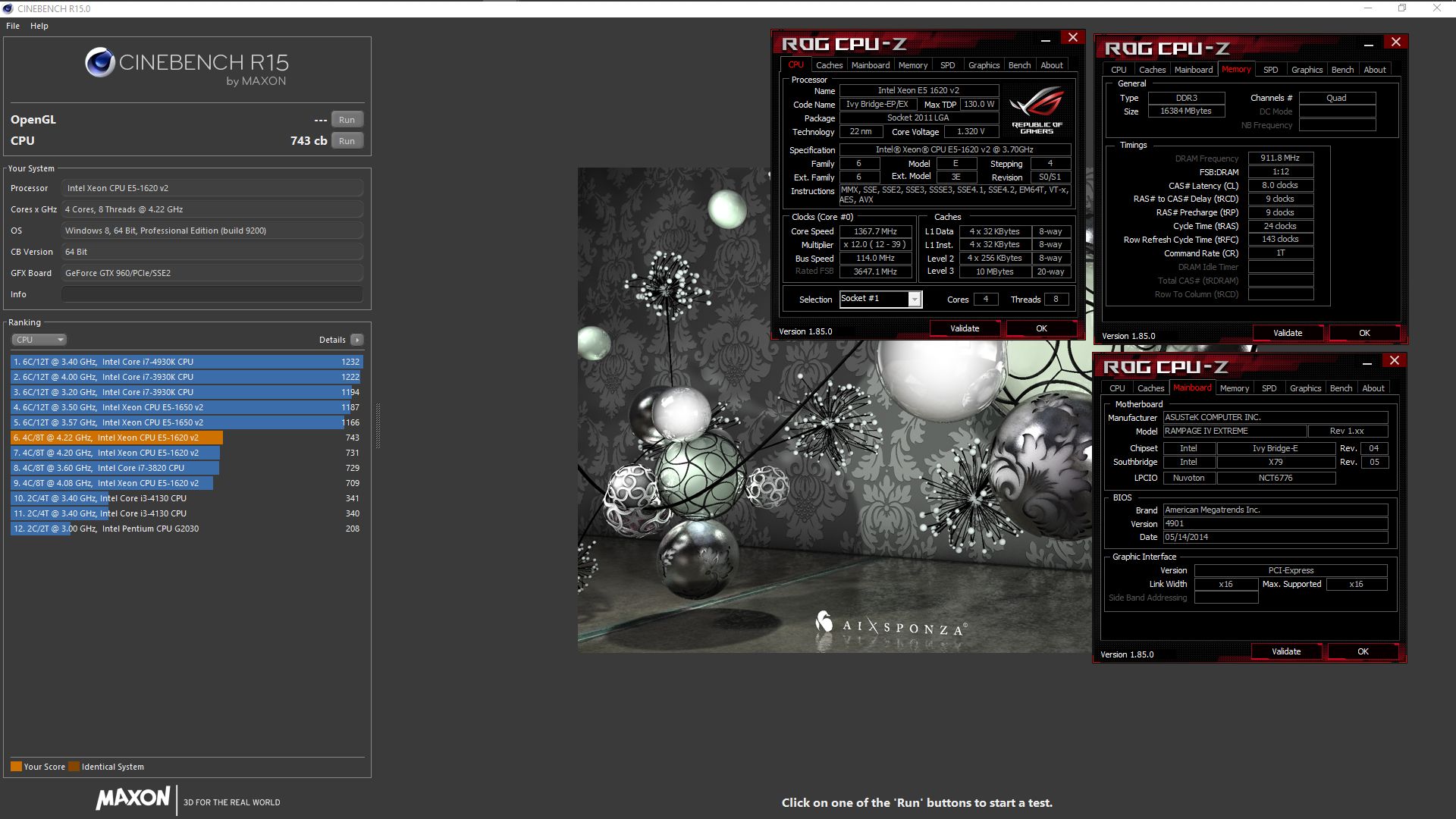Select your score row 4C/8T @ 4.22 GHz

click(x=187, y=438)
